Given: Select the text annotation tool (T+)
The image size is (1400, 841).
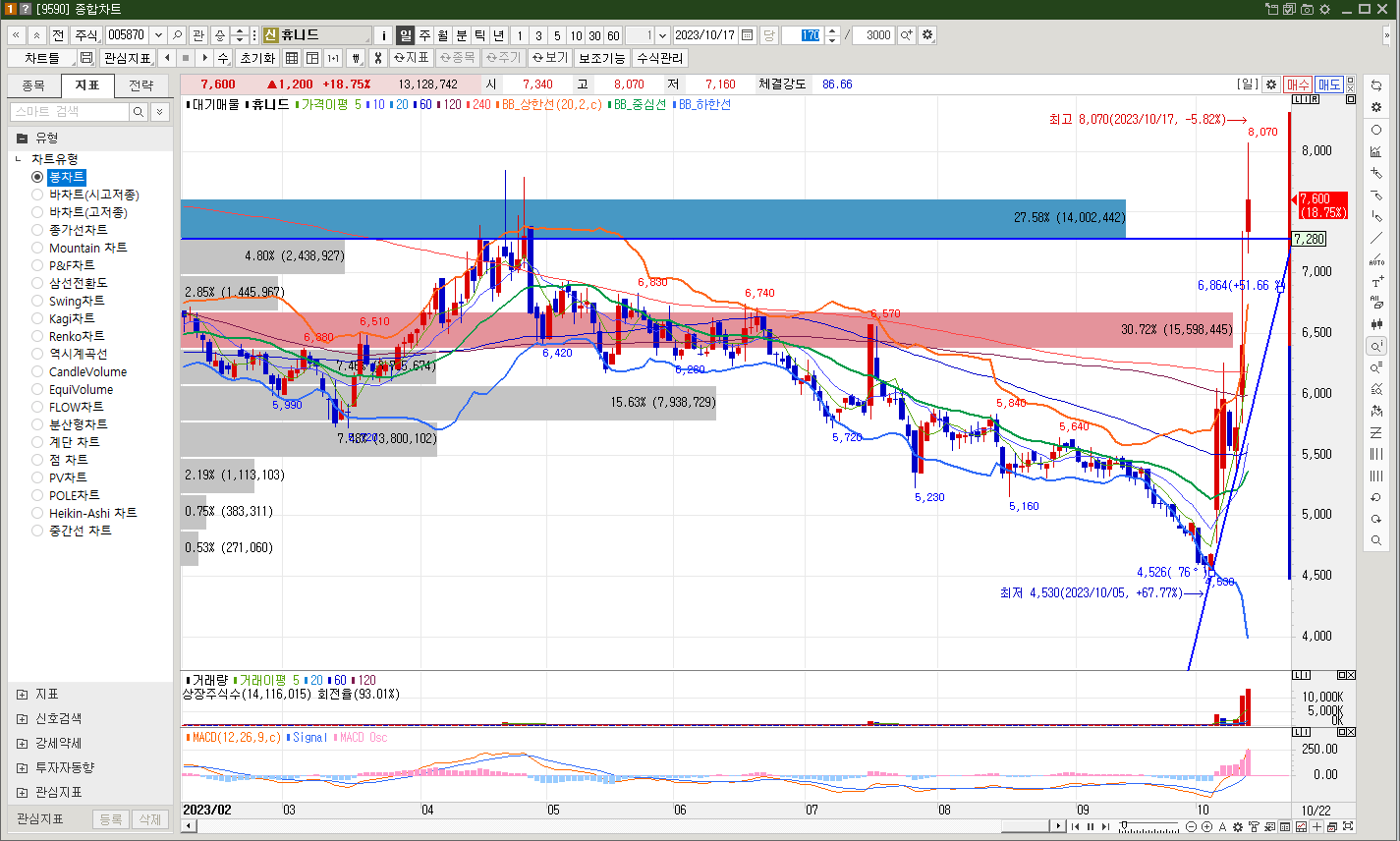Looking at the screenshot, I should pyautogui.click(x=1376, y=281).
